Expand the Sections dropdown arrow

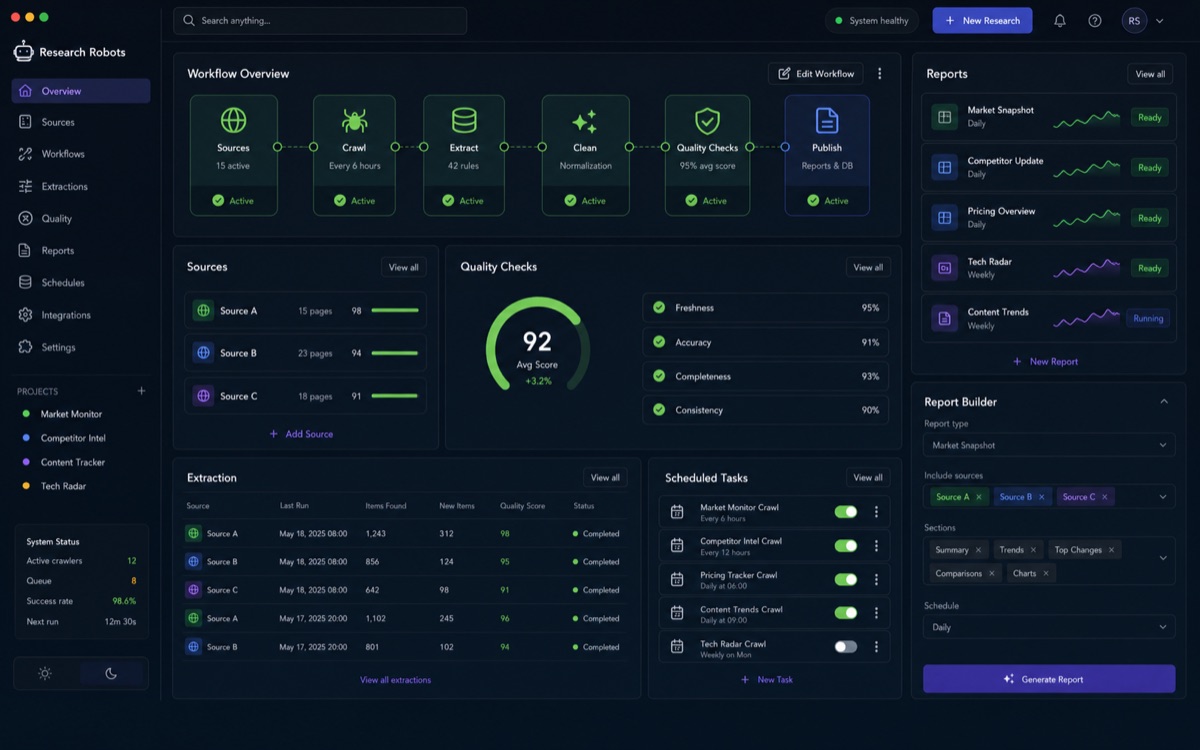pyautogui.click(x=1162, y=558)
